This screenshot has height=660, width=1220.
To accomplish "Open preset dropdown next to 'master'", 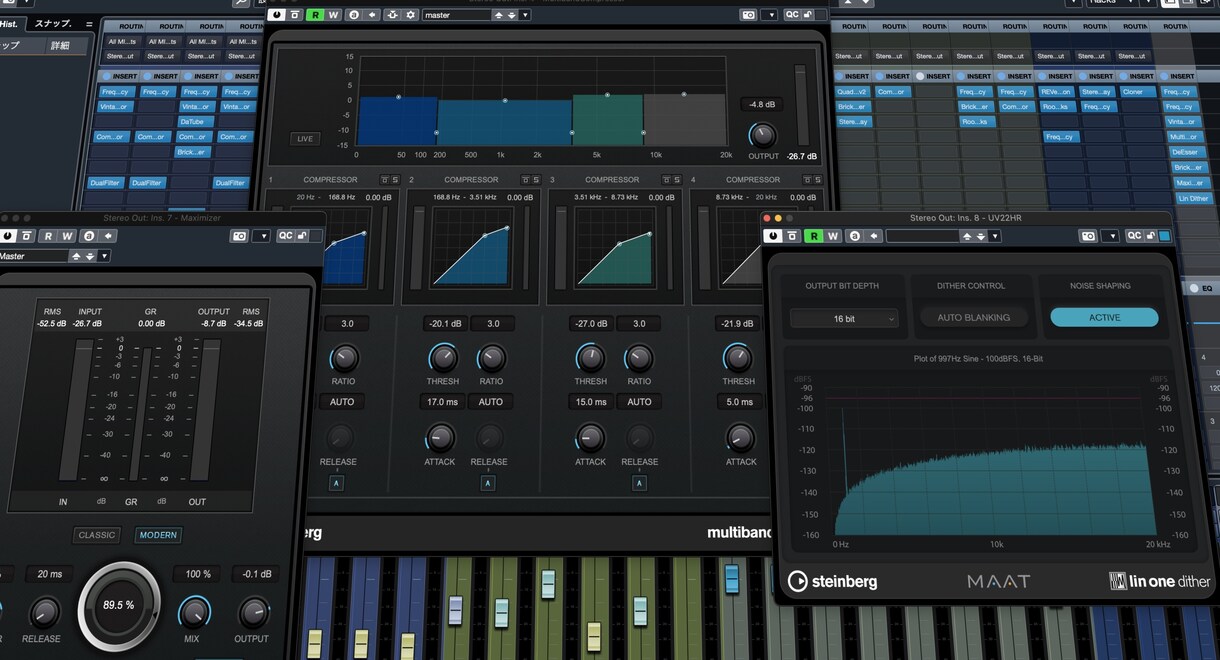I will click(526, 15).
